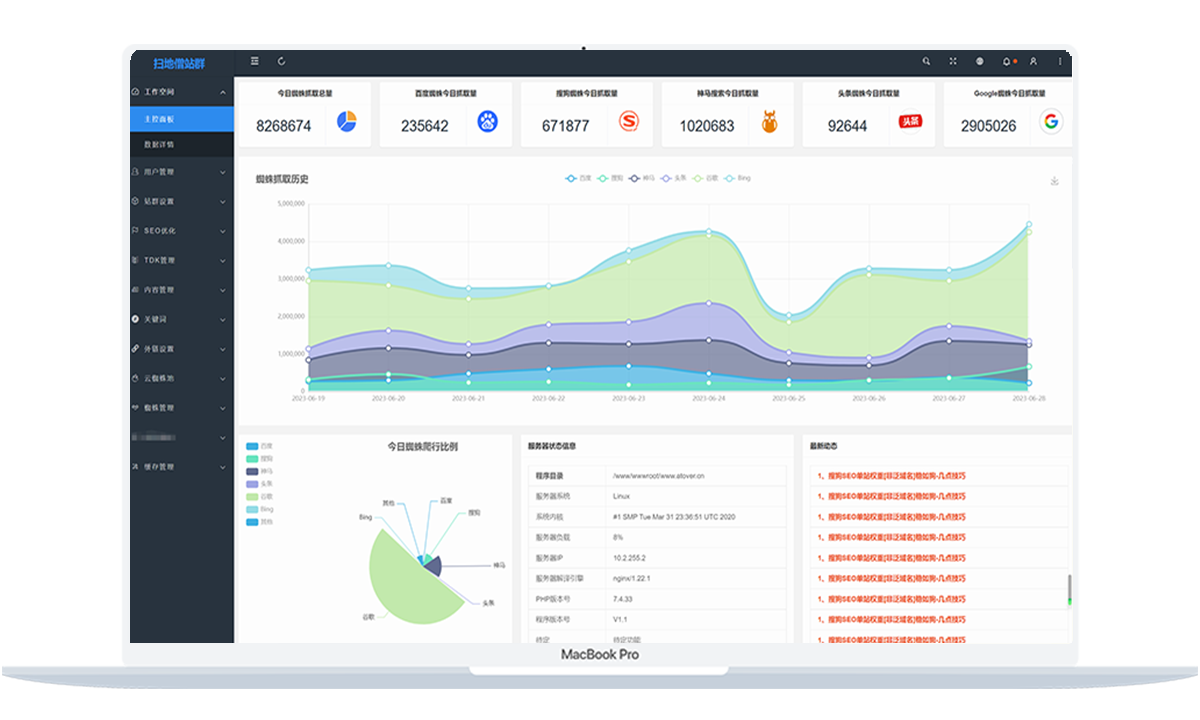
Task: Click the 神马 swatch in pie legend
Action: click(252, 471)
